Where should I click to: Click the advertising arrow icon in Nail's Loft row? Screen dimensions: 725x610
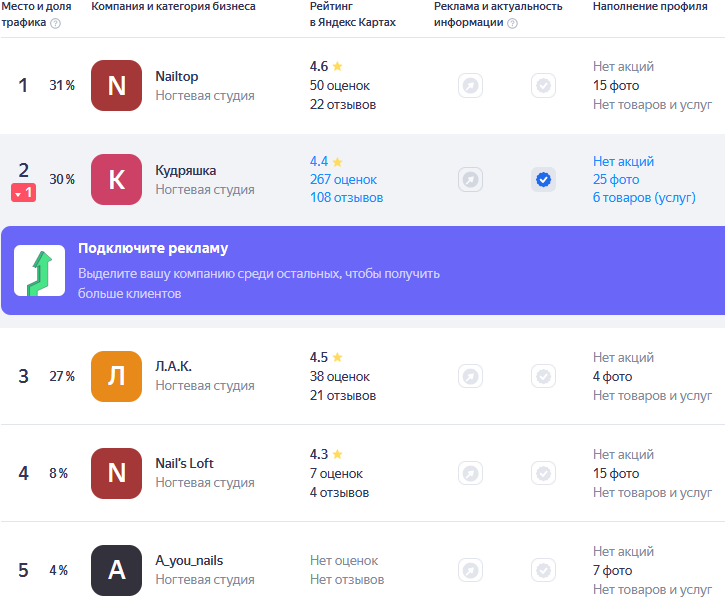coord(471,474)
